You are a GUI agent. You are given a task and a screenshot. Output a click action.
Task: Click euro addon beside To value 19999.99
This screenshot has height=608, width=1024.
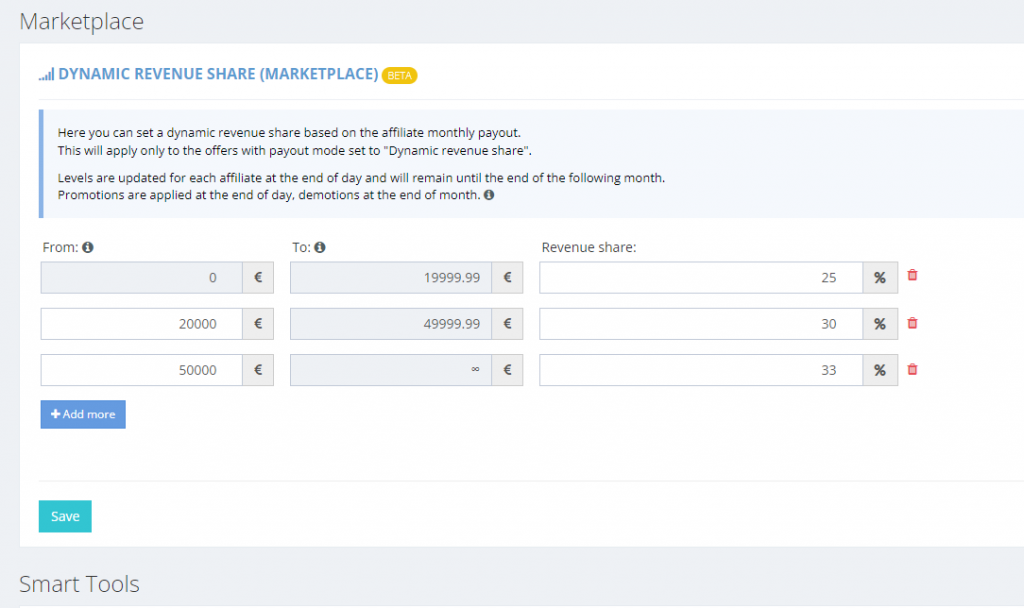[507, 278]
